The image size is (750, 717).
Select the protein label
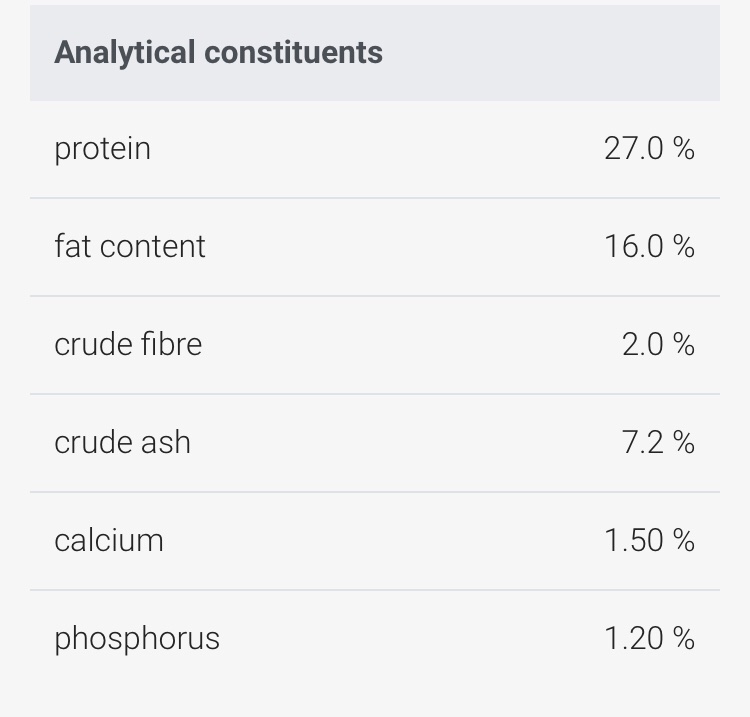(102, 149)
